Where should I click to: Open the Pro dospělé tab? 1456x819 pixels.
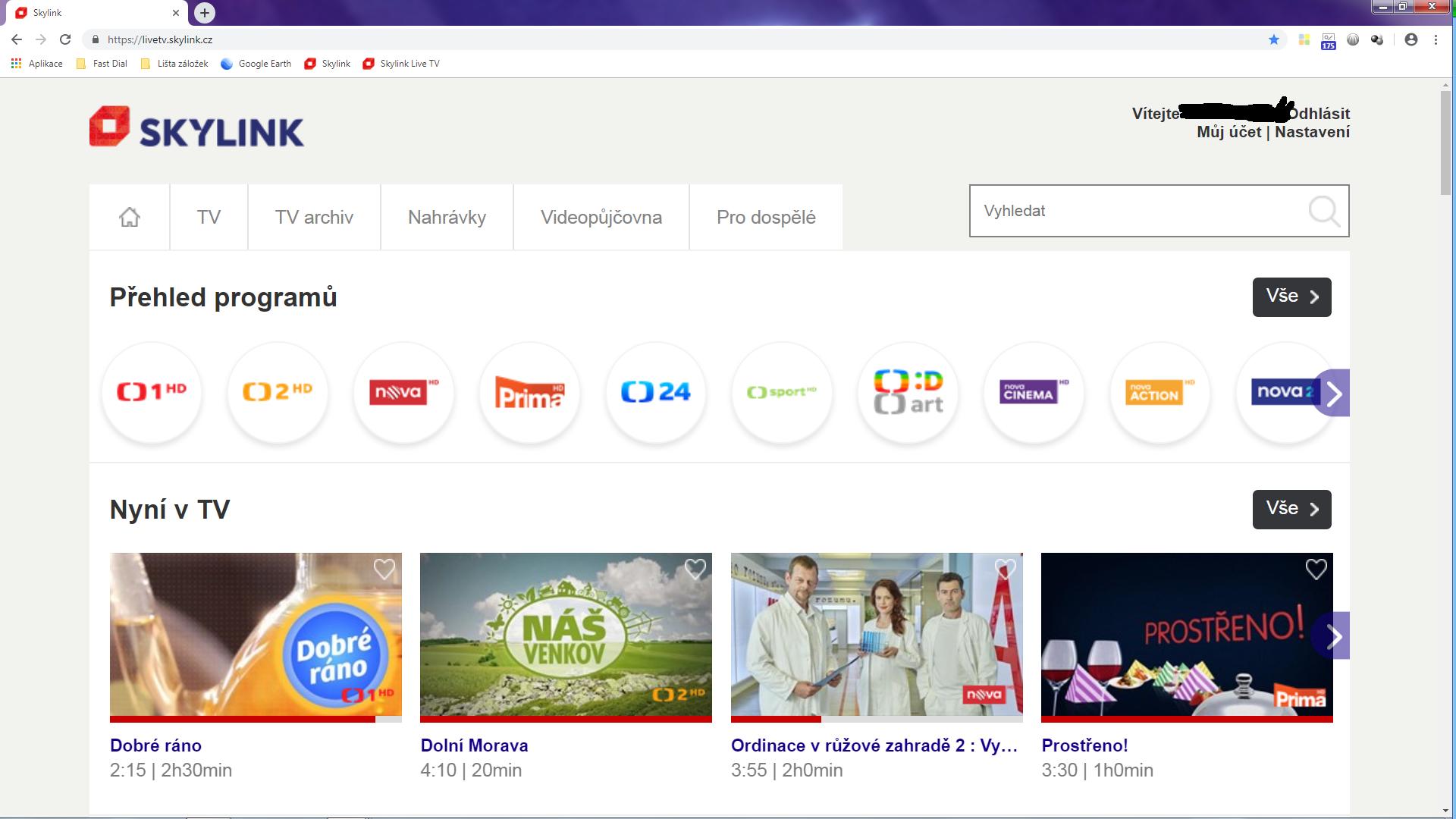766,217
